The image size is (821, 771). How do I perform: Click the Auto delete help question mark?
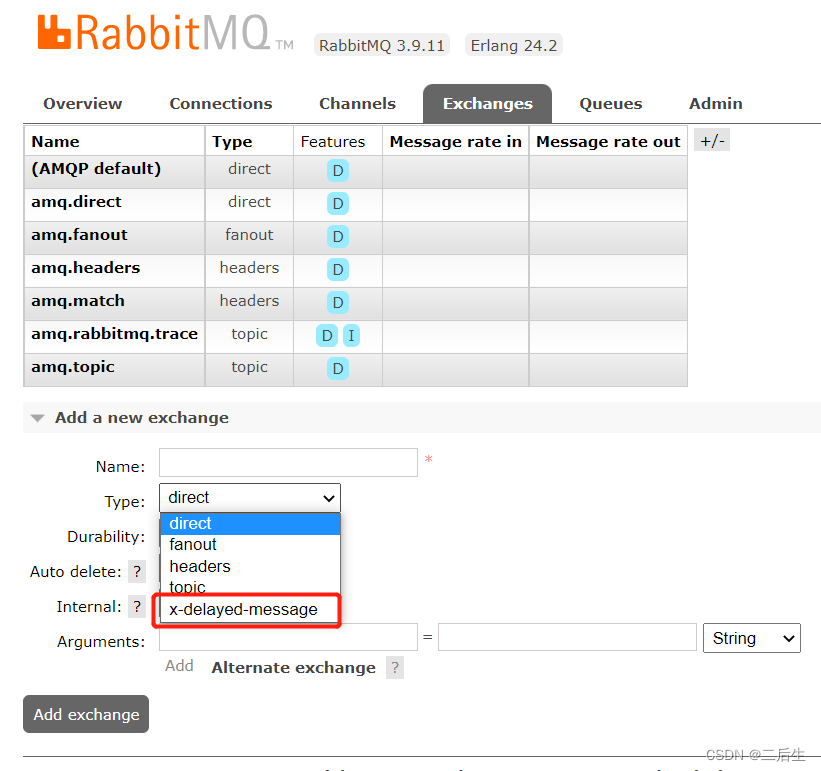coord(137,572)
